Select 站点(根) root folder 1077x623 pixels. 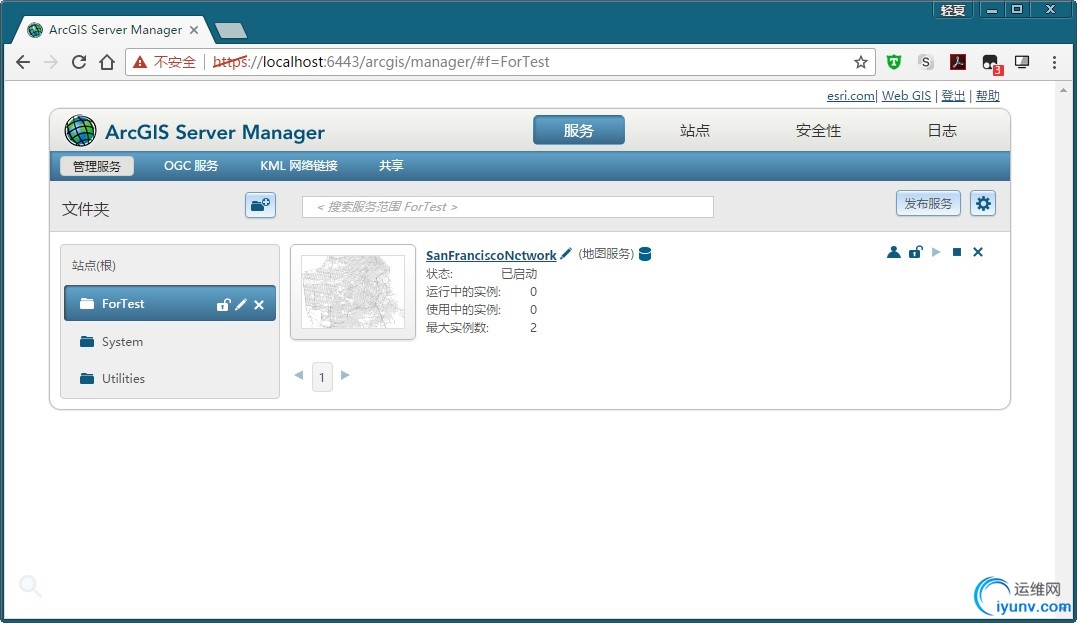pyautogui.click(x=94, y=265)
